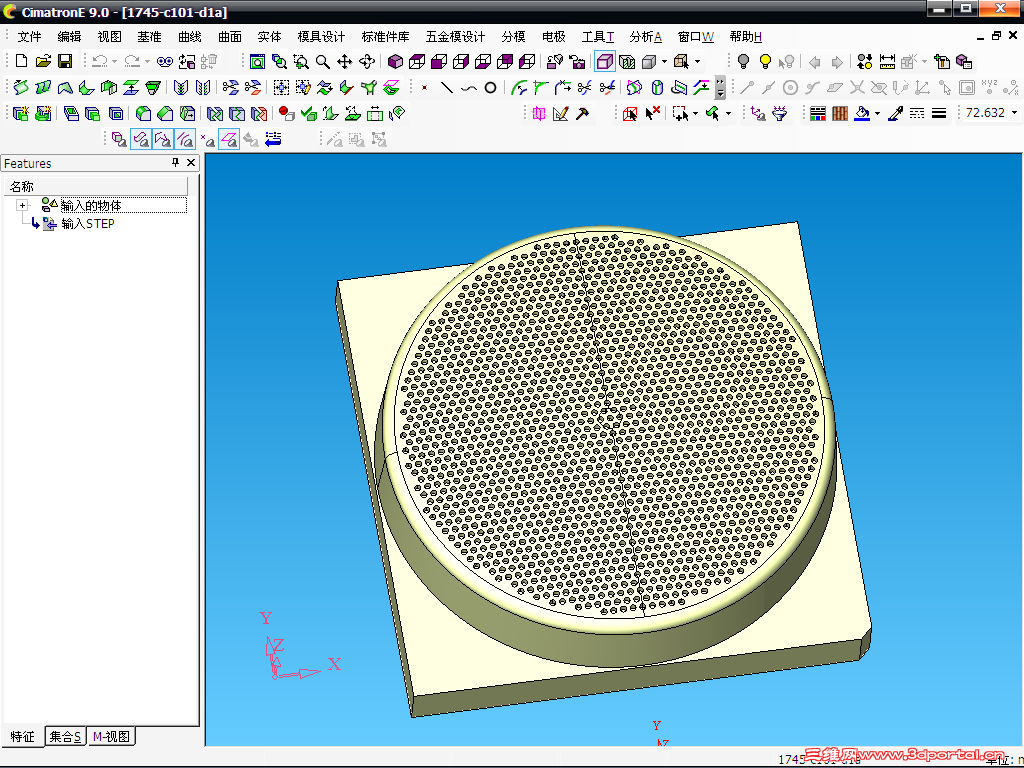Open the gray cube render dropdown arrow

pos(664,61)
